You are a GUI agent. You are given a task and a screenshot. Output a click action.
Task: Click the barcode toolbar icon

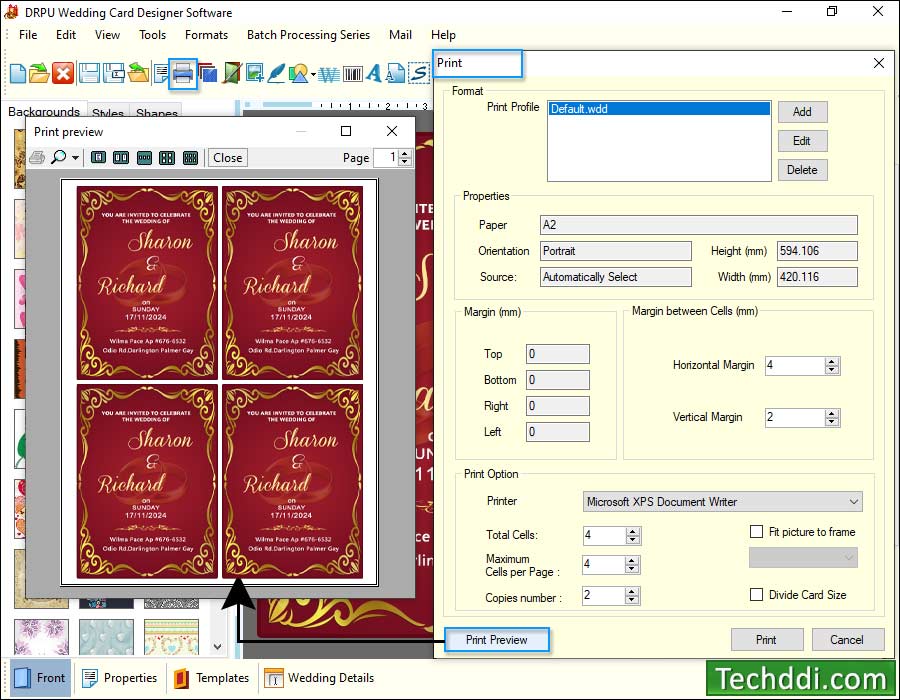pos(352,74)
